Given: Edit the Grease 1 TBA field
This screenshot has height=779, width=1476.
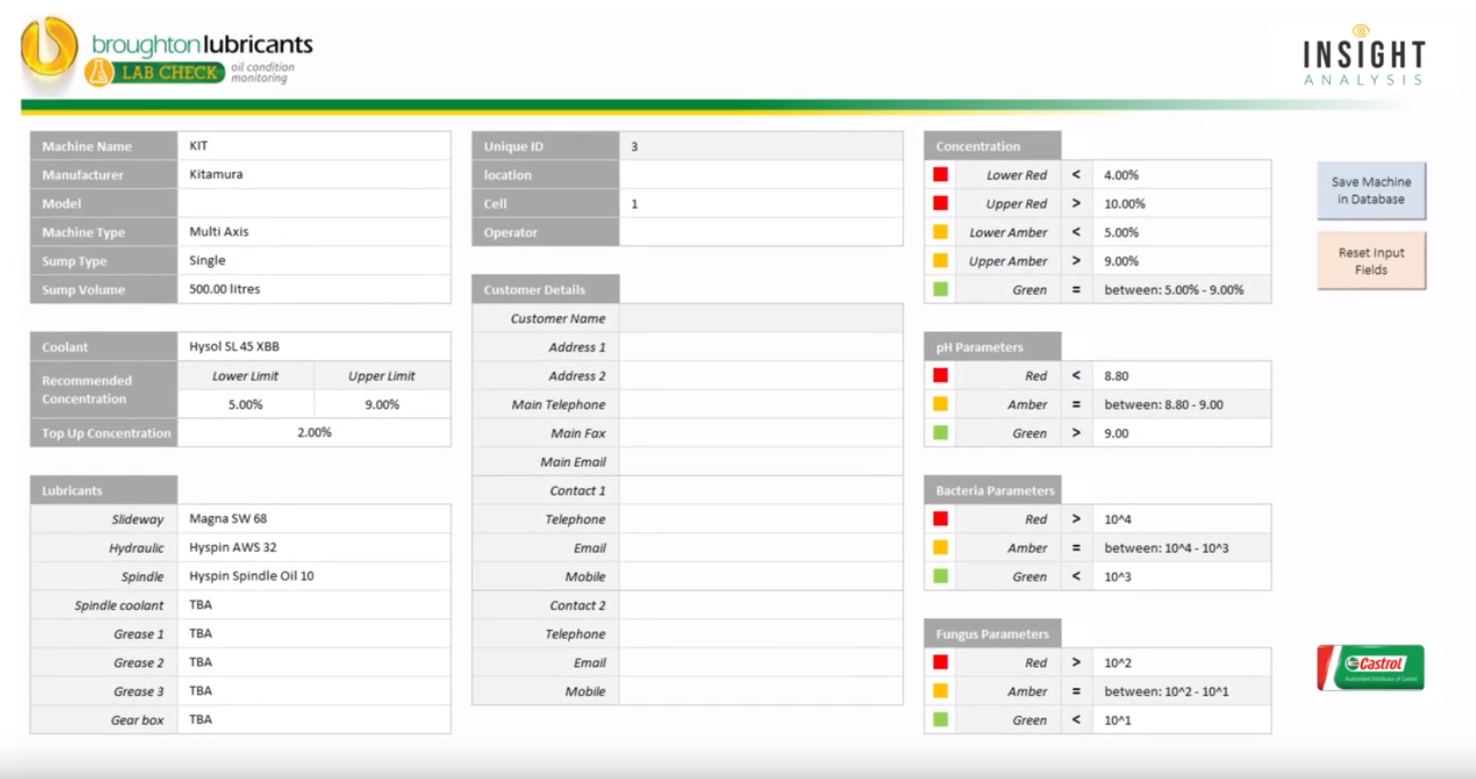Looking at the screenshot, I should coord(314,634).
